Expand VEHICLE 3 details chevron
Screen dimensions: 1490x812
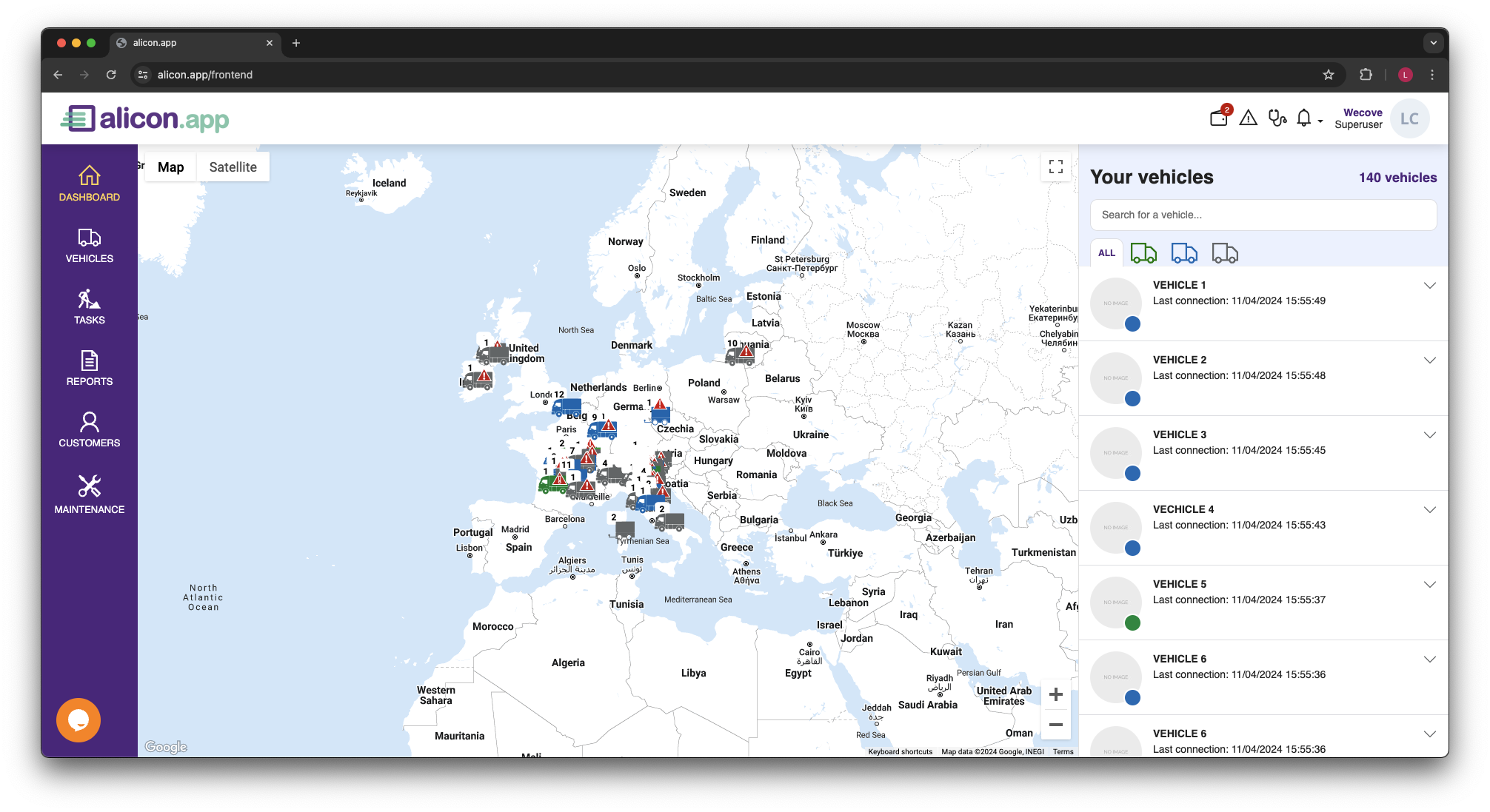click(x=1430, y=435)
